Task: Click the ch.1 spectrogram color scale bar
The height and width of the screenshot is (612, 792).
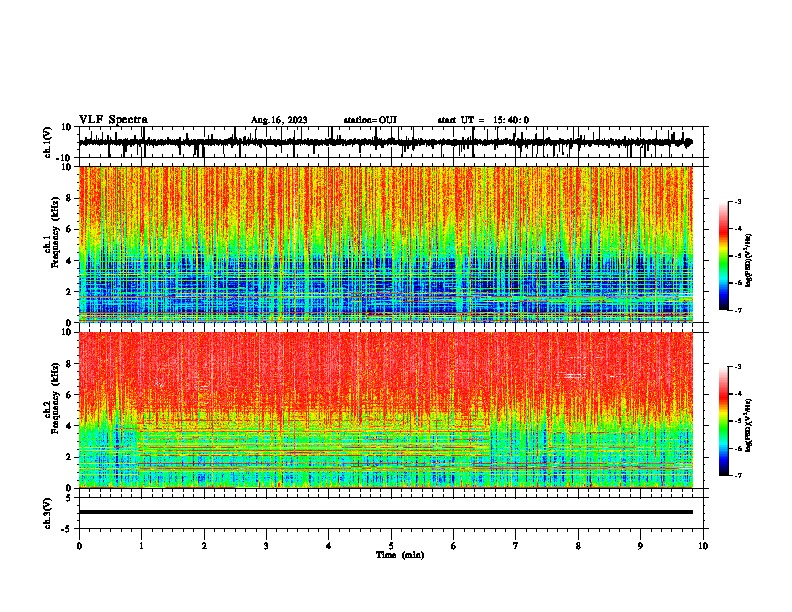Action: 724,256
